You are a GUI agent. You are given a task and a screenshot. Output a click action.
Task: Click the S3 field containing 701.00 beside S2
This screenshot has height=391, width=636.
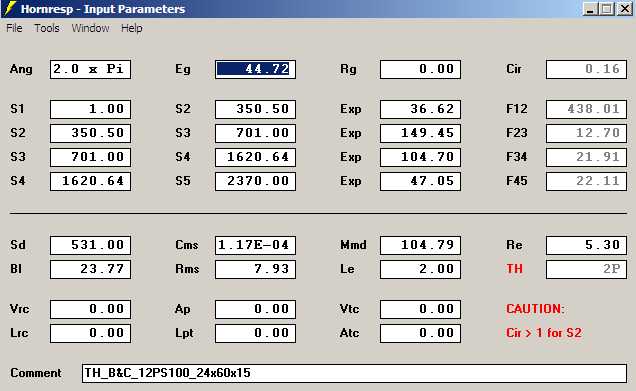click(x=256, y=133)
